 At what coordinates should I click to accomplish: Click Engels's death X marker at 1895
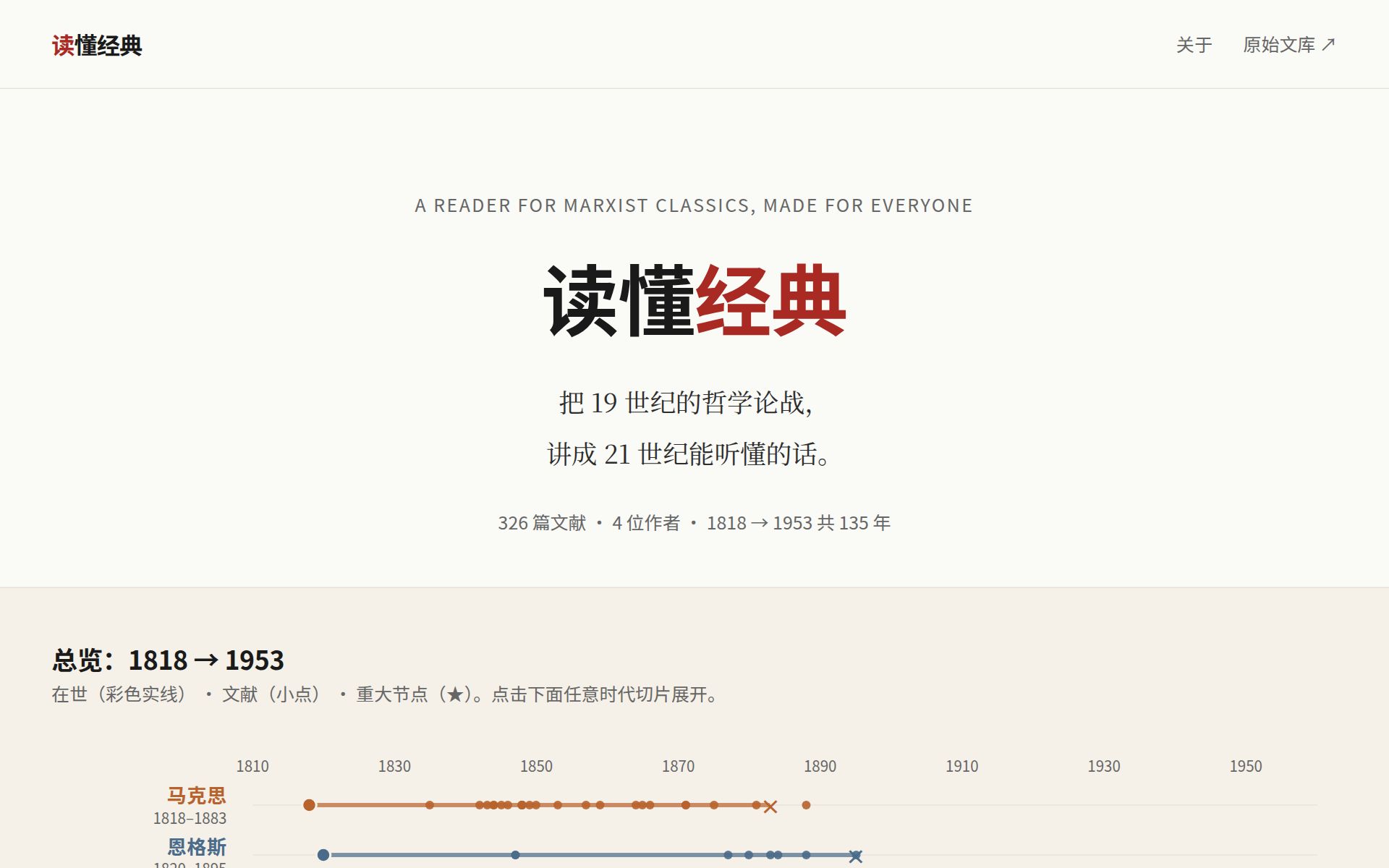(x=855, y=856)
